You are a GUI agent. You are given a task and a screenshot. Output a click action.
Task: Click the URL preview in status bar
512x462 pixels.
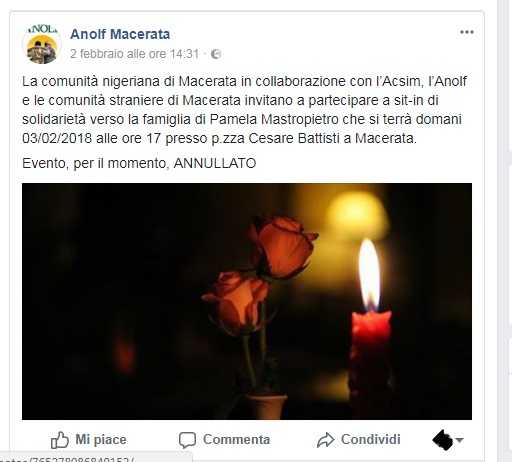(96, 458)
